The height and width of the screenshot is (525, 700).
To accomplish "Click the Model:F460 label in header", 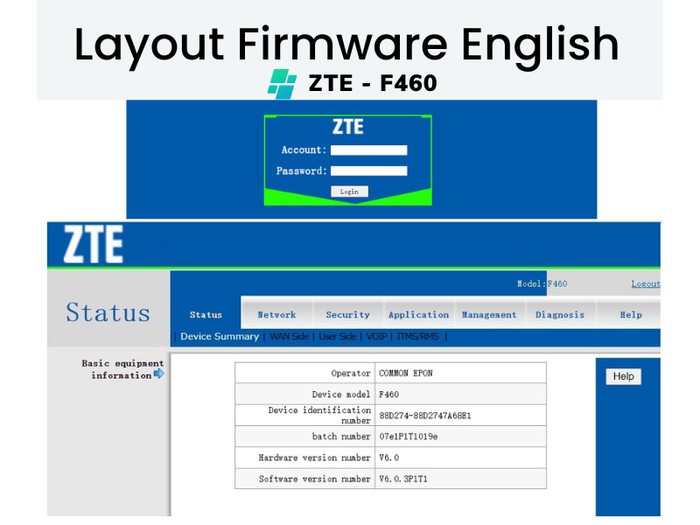I will 542,284.
